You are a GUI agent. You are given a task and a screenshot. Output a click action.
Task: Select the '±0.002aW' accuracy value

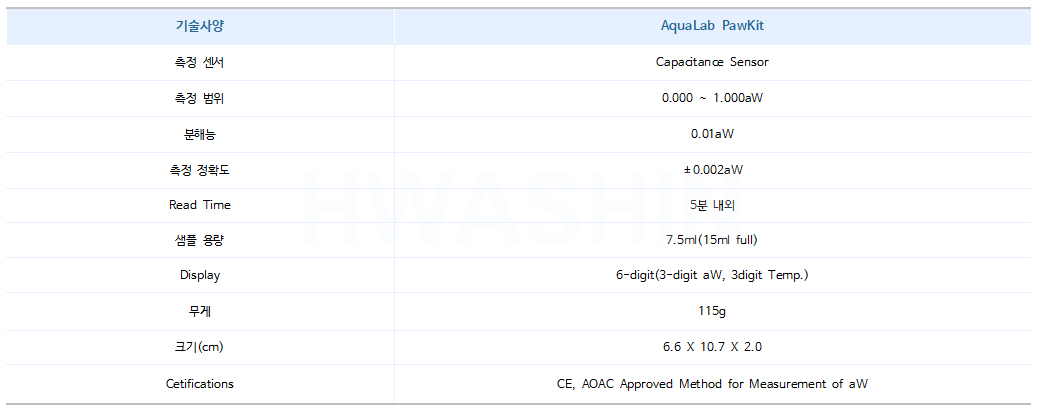[712, 170]
